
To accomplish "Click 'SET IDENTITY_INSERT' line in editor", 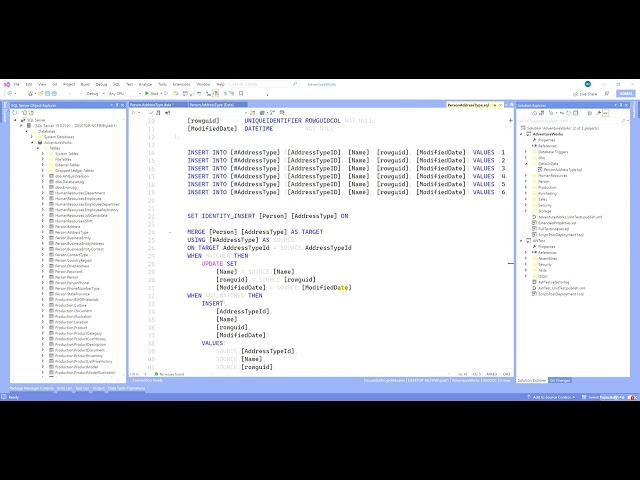I will click(268, 216).
